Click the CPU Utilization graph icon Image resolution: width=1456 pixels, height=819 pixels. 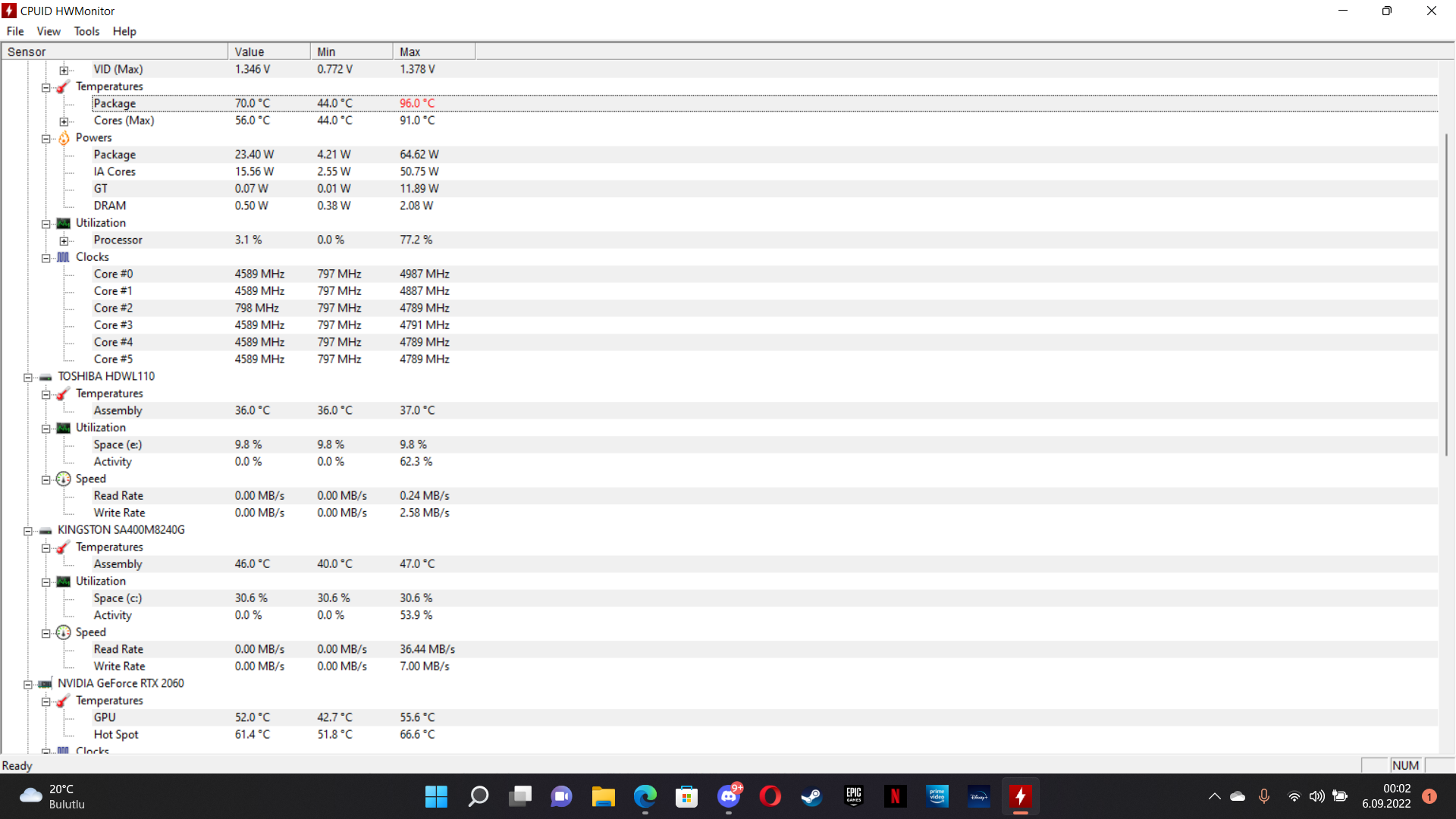pyautogui.click(x=64, y=223)
